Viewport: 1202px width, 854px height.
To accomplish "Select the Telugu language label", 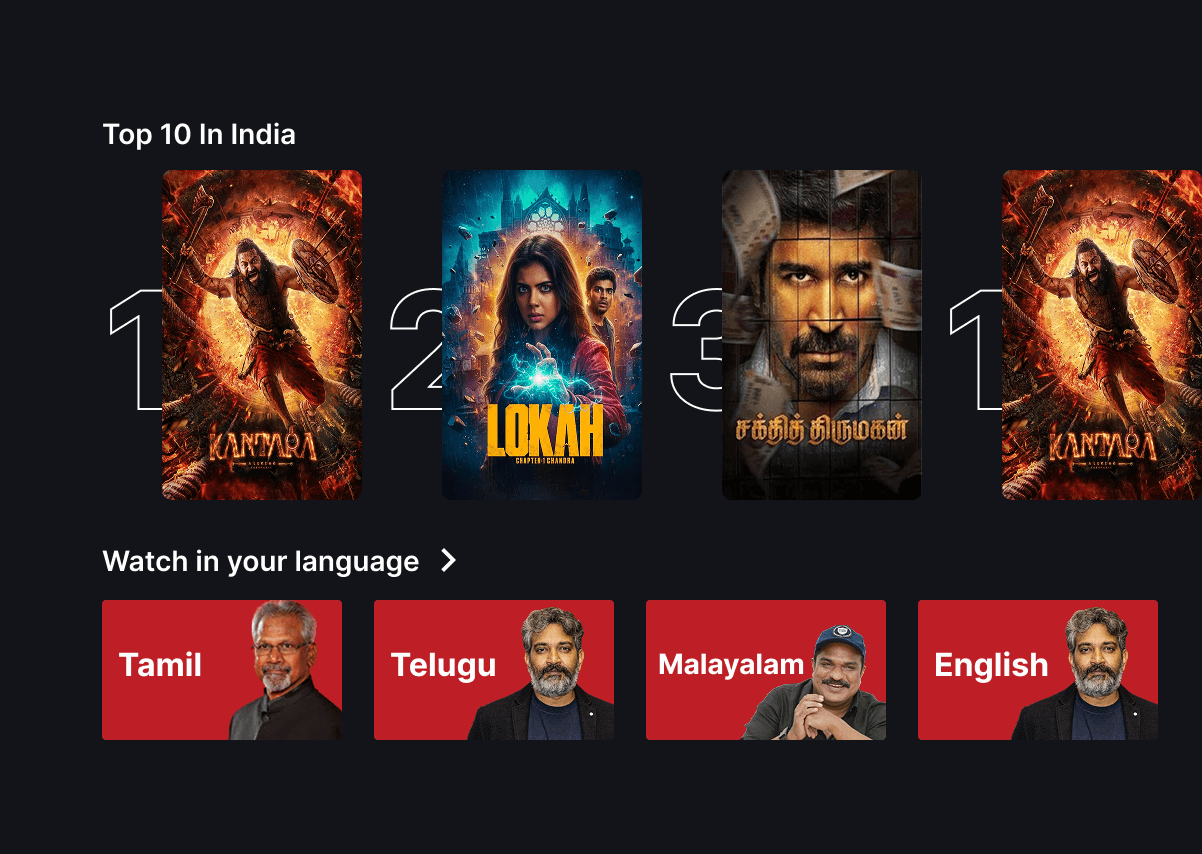I will (x=443, y=665).
